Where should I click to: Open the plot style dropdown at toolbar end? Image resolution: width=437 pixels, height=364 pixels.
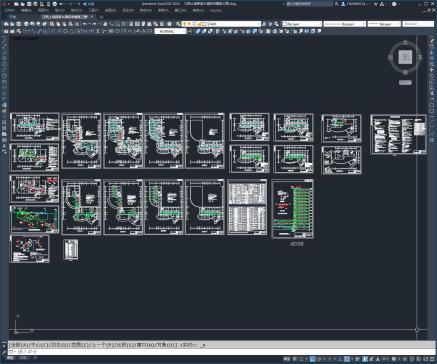pos(418,24)
